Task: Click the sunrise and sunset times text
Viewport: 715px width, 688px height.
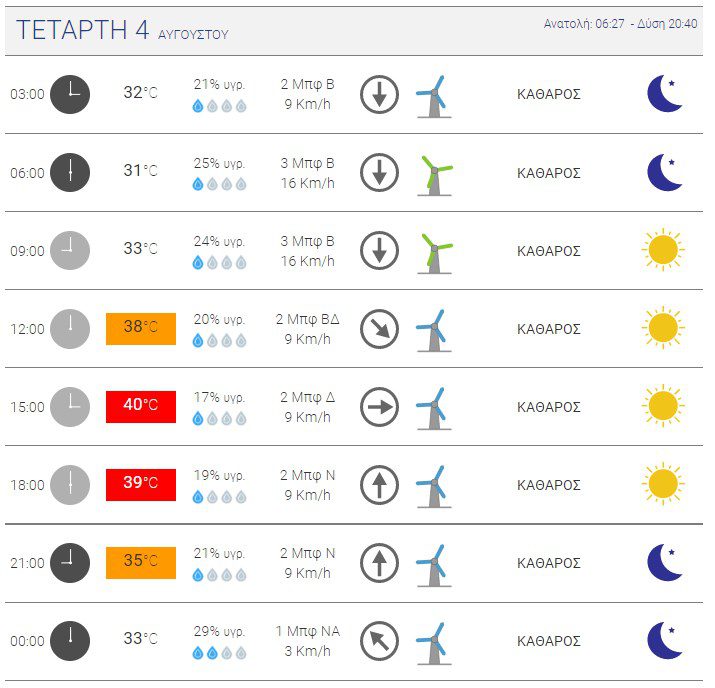Action: point(620,24)
